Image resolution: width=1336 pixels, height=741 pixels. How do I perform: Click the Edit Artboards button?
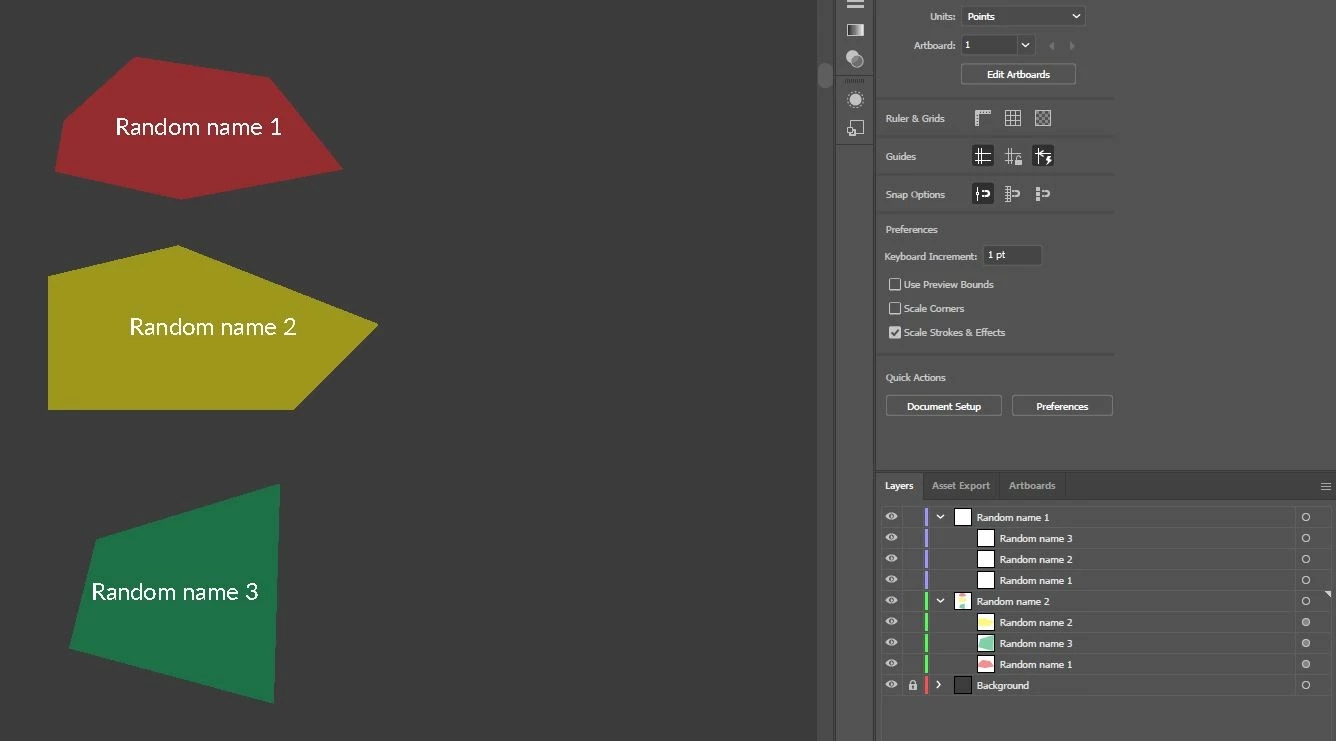(1018, 75)
